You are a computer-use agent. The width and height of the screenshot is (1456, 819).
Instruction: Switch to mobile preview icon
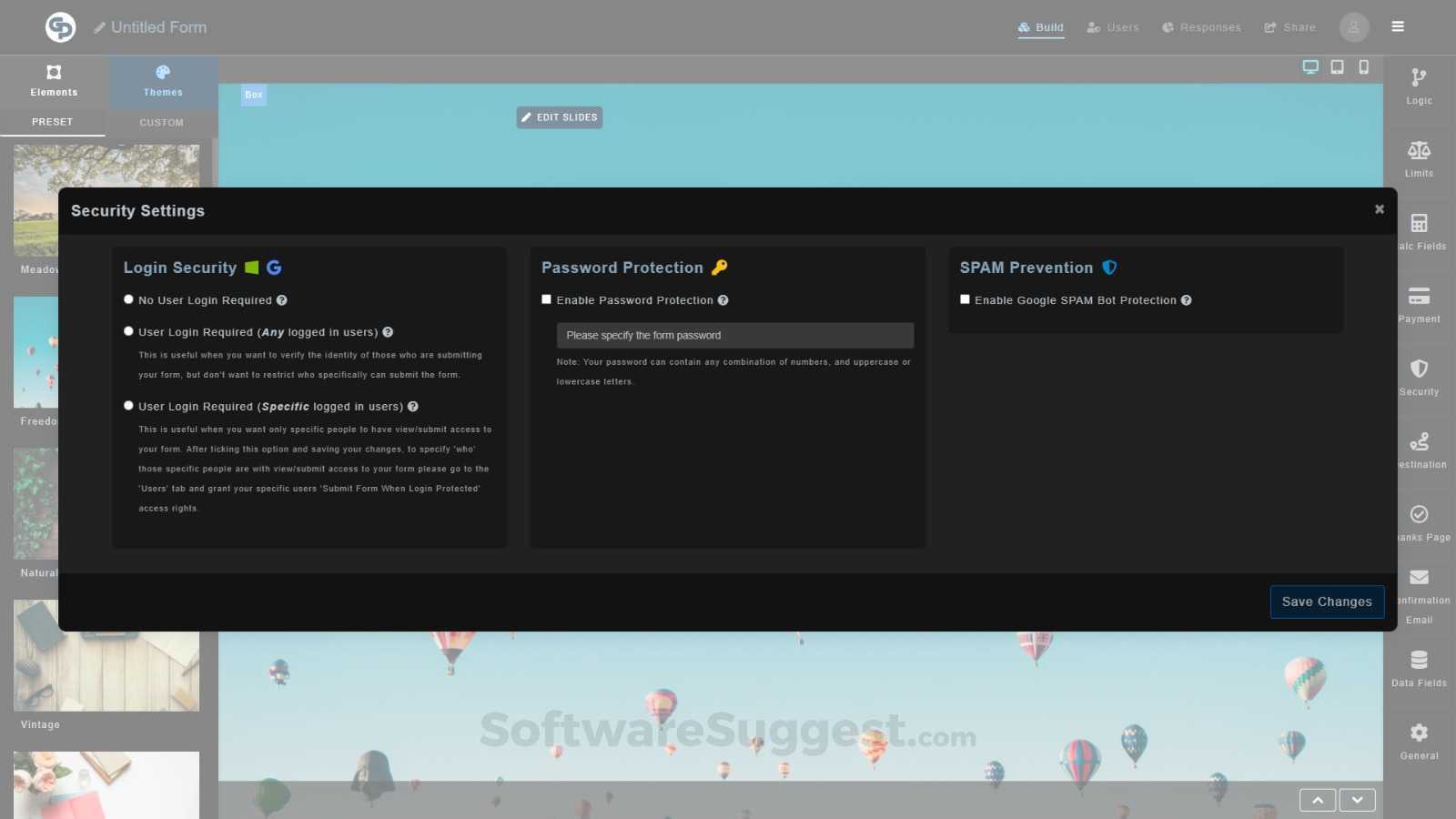point(1362,66)
